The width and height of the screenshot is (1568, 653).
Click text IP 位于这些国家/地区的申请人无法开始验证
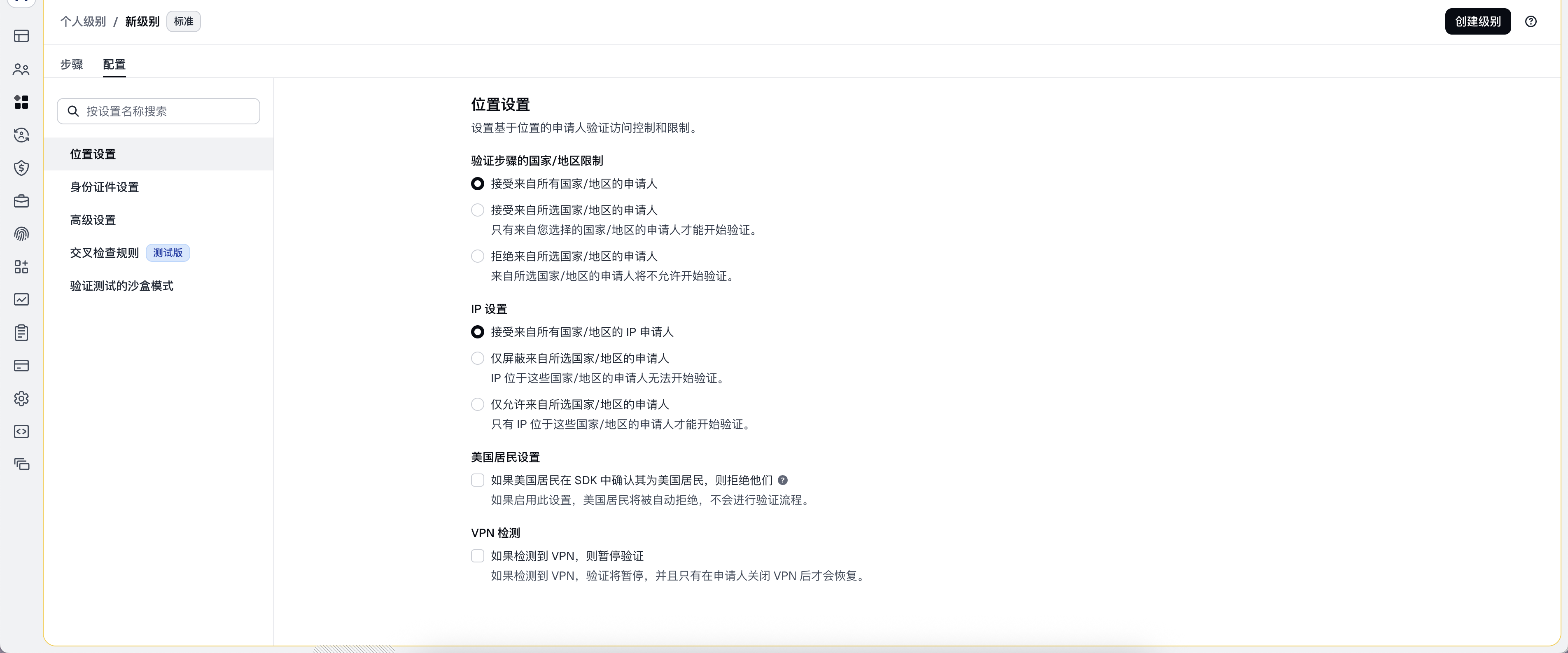pyautogui.click(x=608, y=378)
